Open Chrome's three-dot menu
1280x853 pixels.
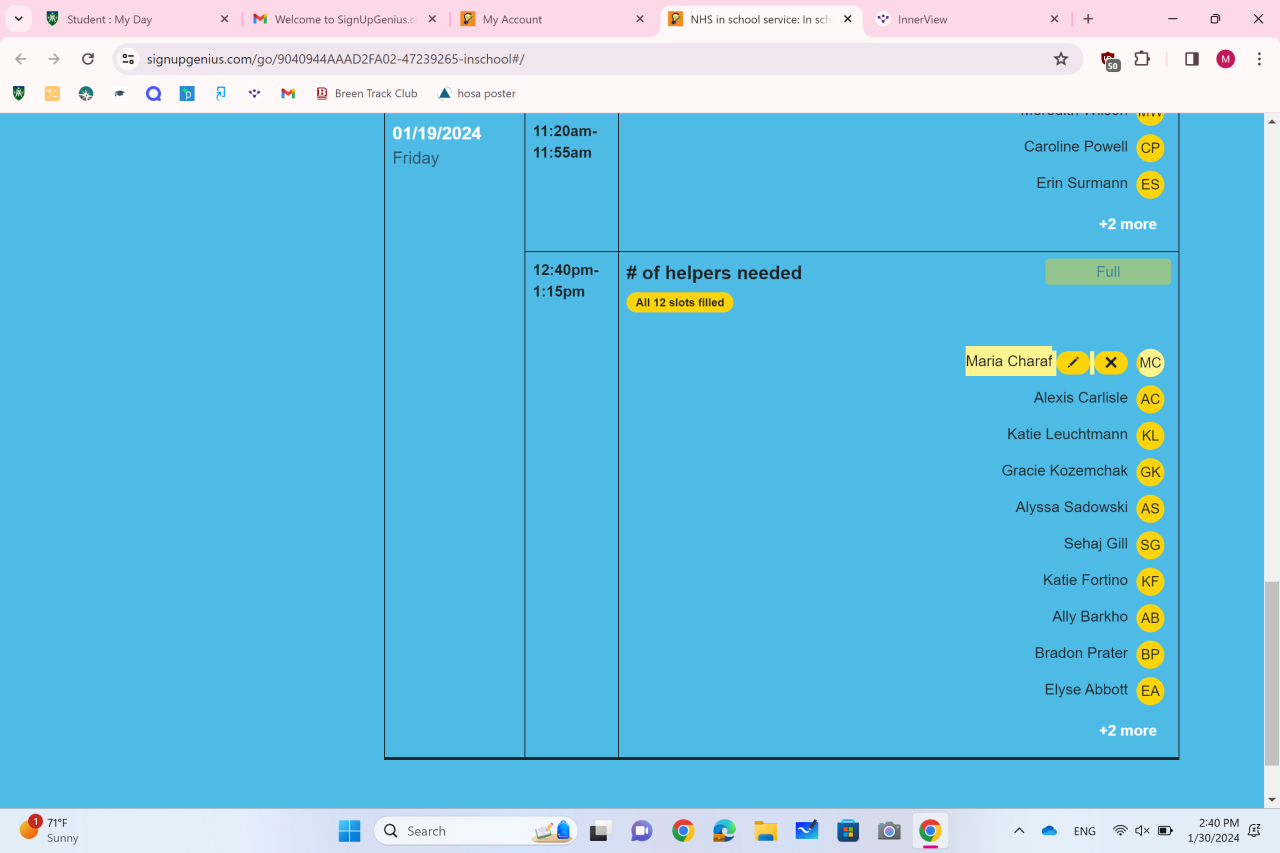[x=1258, y=59]
